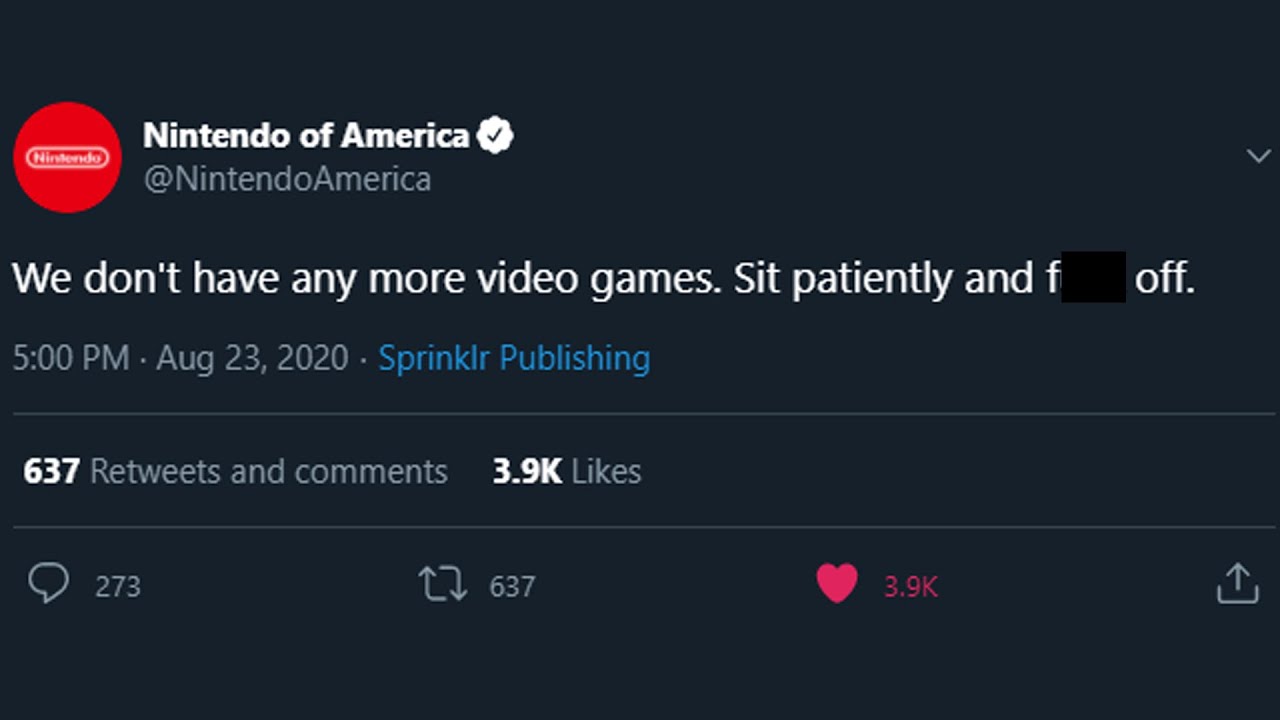1280x720 pixels.
Task: Click the black censor box in the tweet
Action: [x=1093, y=277]
